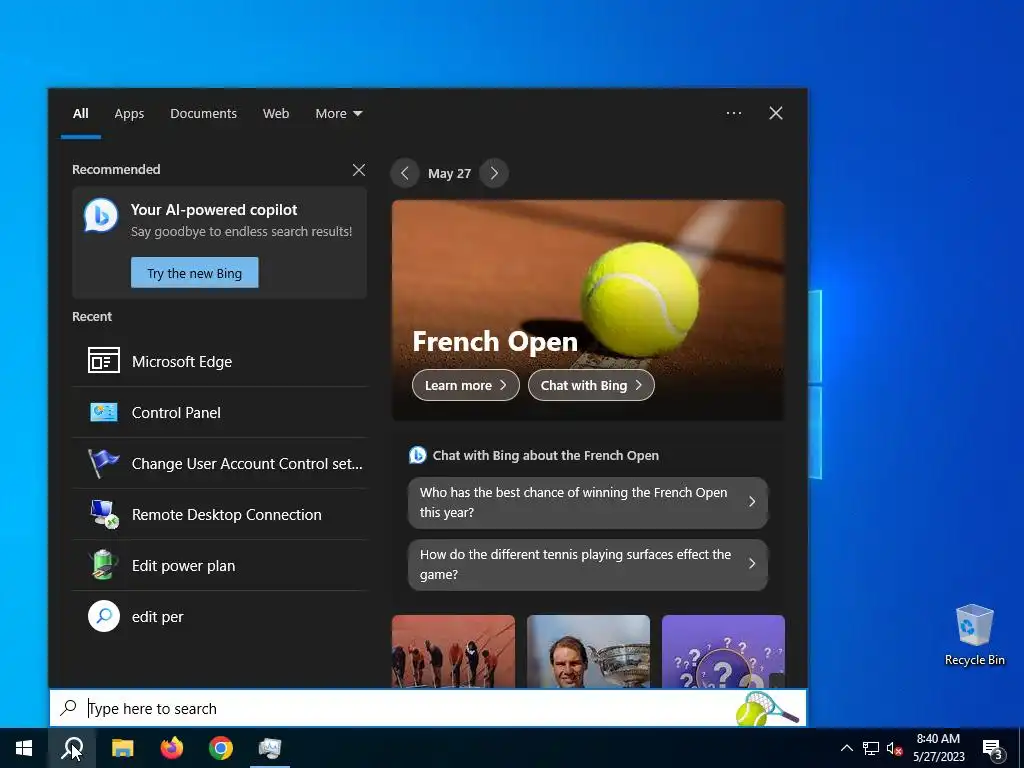Viewport: 1024px width, 768px height.
Task: Click the taskbar search magnifier icon
Action: coord(72,748)
